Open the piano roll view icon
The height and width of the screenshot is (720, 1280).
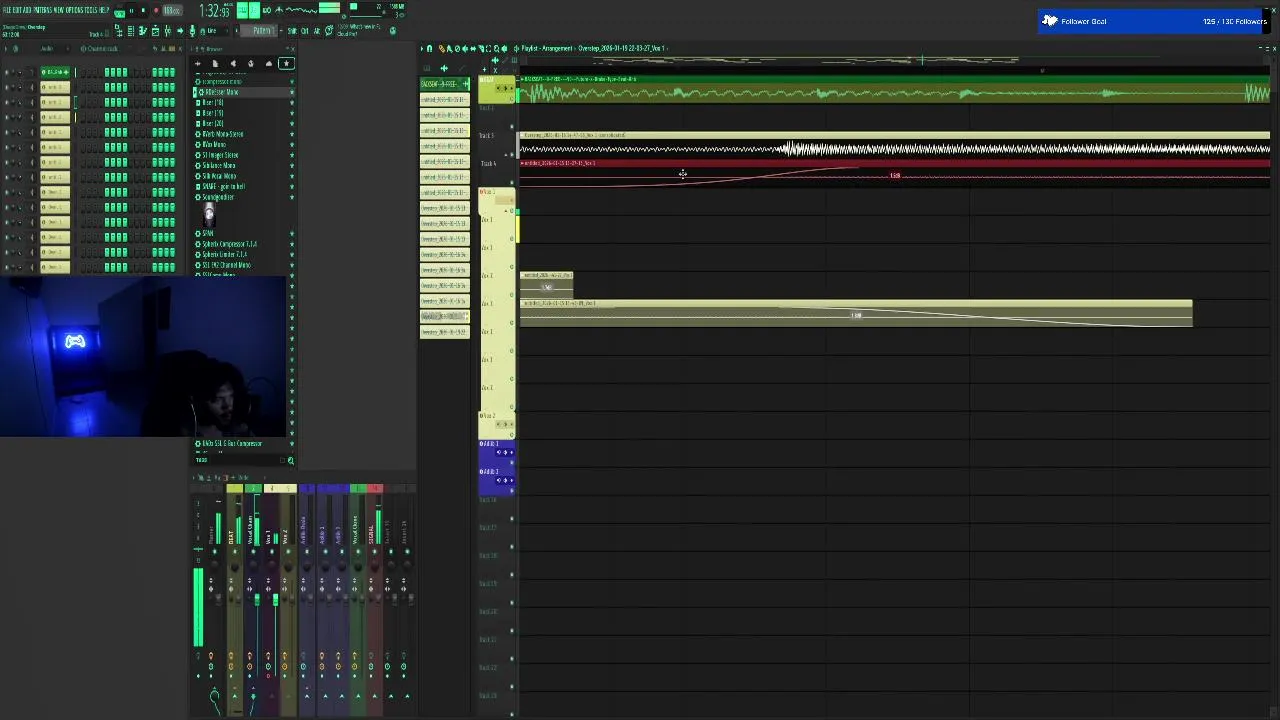142,31
